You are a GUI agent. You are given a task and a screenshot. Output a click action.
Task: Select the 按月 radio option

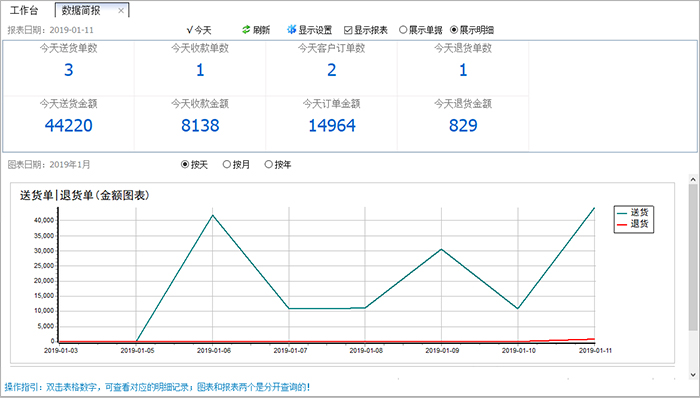click(x=227, y=164)
